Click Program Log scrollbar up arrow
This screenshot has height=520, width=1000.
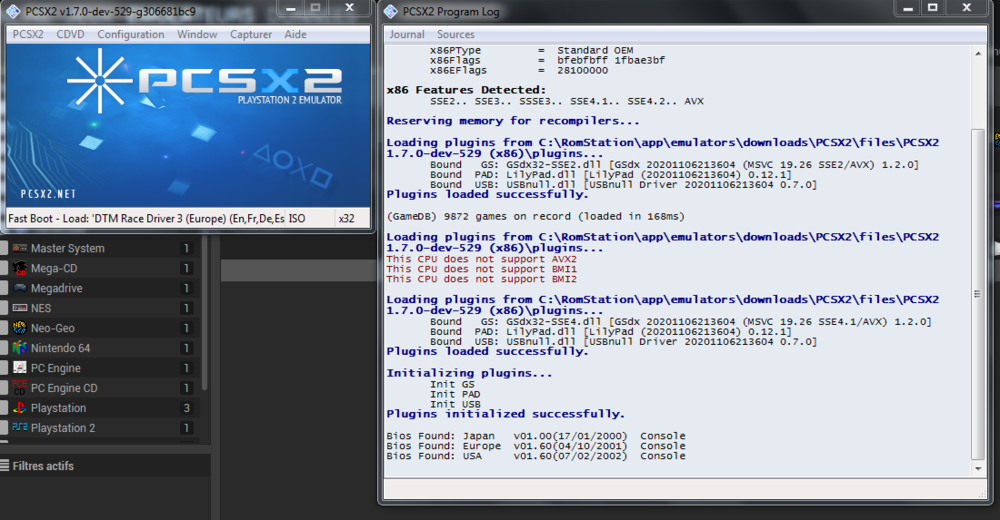click(x=978, y=54)
